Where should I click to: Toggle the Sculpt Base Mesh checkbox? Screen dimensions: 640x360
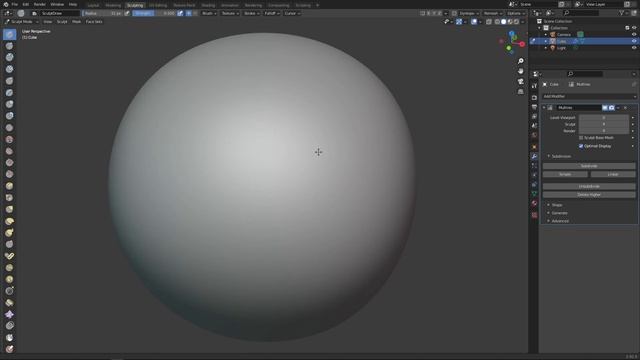click(581, 138)
